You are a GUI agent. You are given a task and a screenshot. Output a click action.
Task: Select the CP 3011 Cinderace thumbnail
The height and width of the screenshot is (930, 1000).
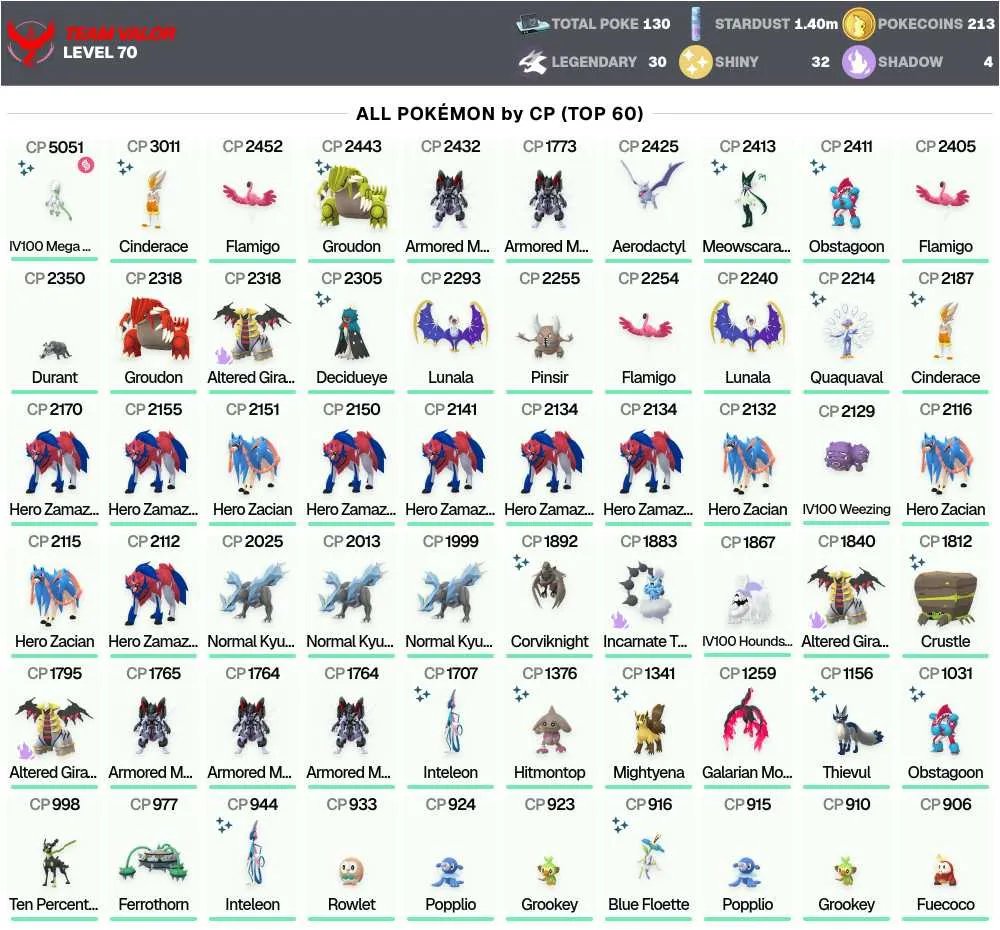(x=153, y=199)
